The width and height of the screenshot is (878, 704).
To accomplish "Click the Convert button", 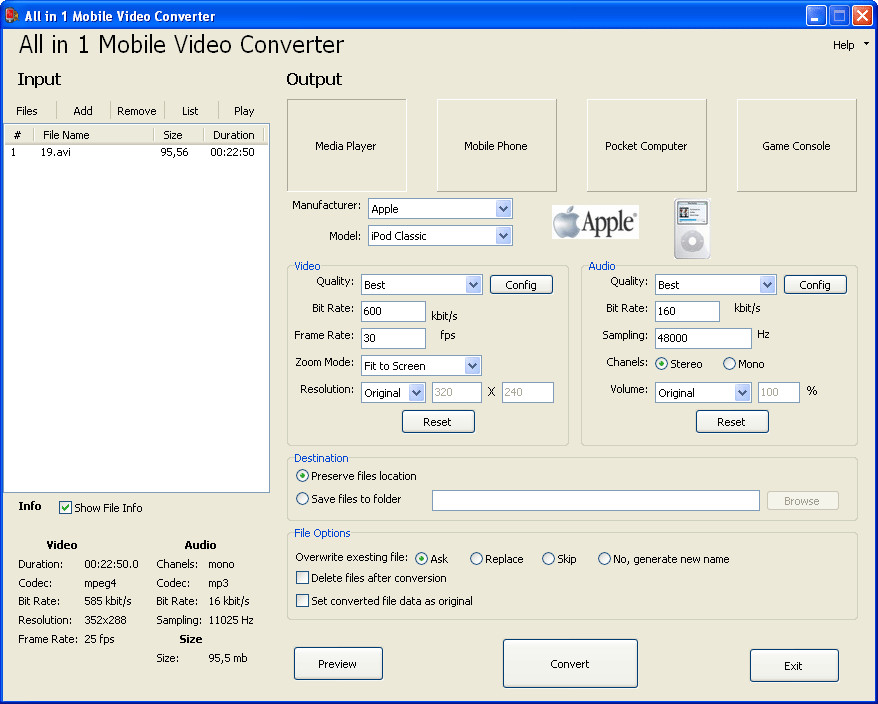I will tap(570, 664).
